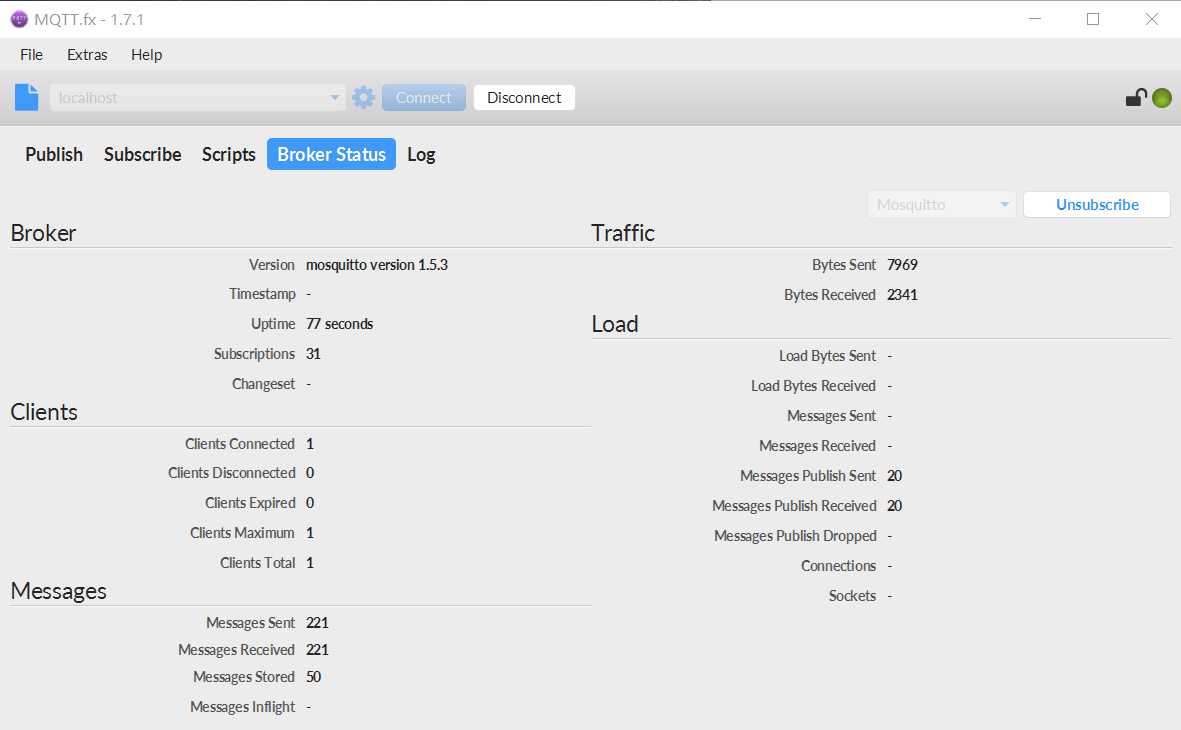The width and height of the screenshot is (1181, 730).
Task: Switch to the Subscribe tab
Action: coord(142,154)
